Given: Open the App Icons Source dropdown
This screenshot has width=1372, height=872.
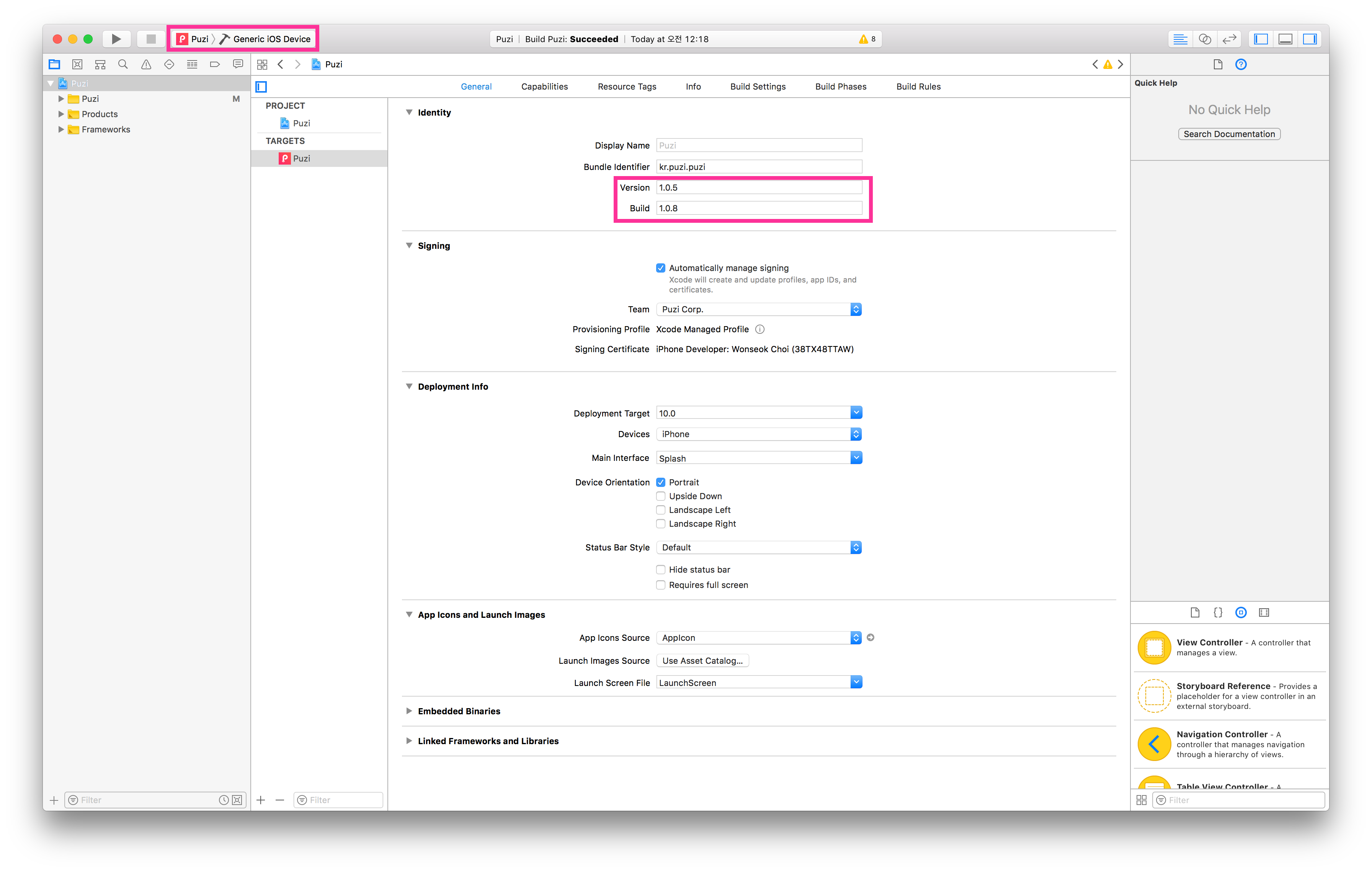Looking at the screenshot, I should coord(759,637).
